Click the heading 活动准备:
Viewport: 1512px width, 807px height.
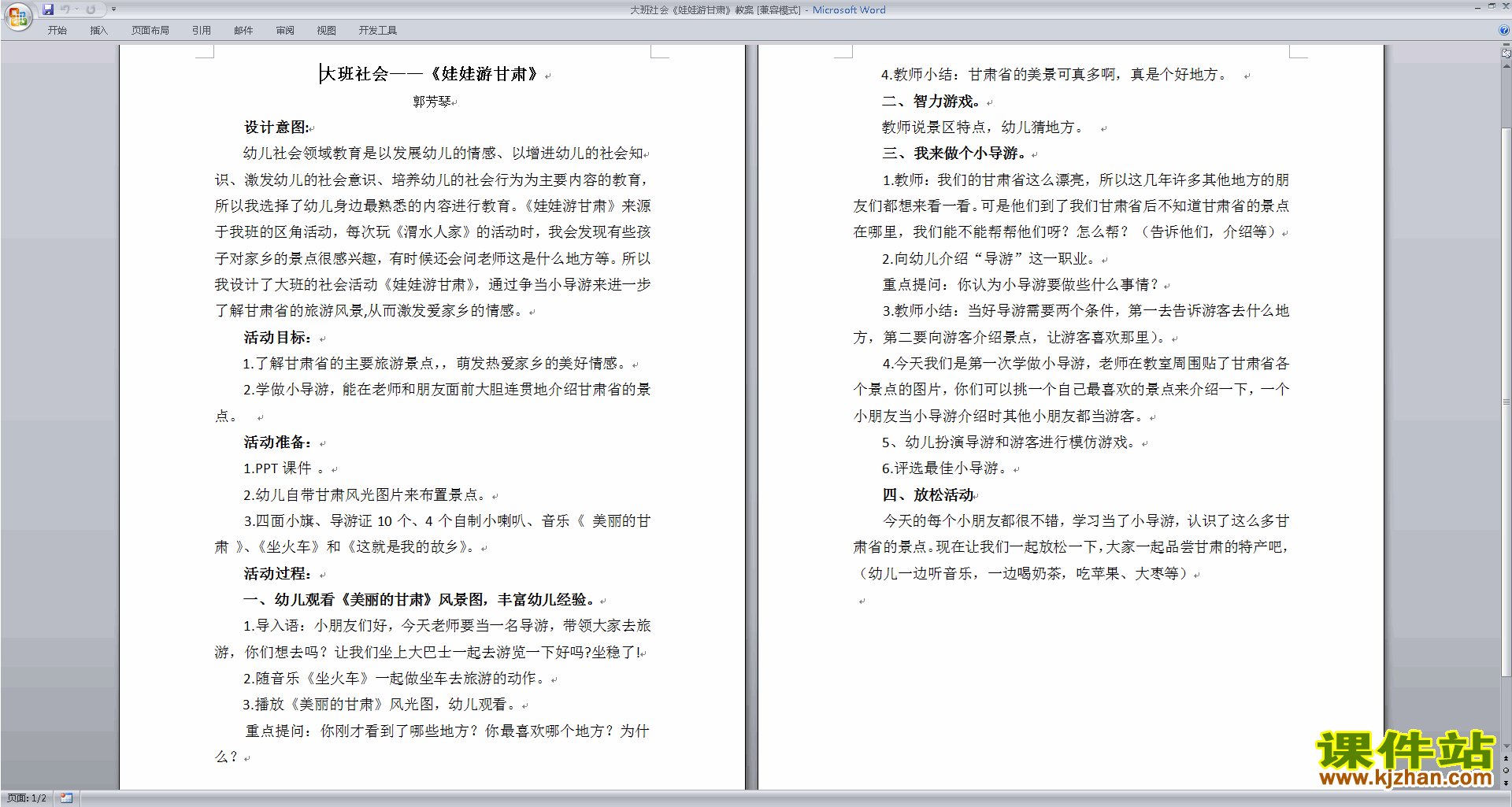[278, 442]
